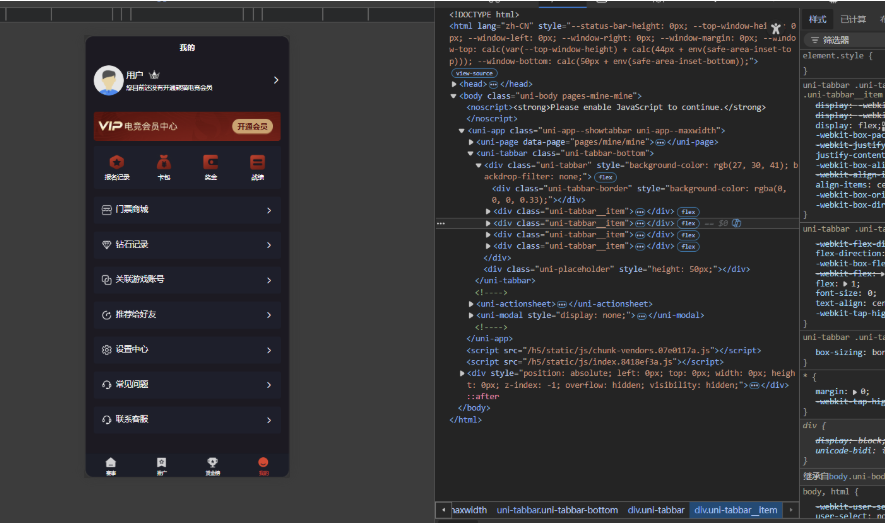Screen dimensions: 885x523
Task: Open the 卡包 money bag icon
Action: point(164,162)
